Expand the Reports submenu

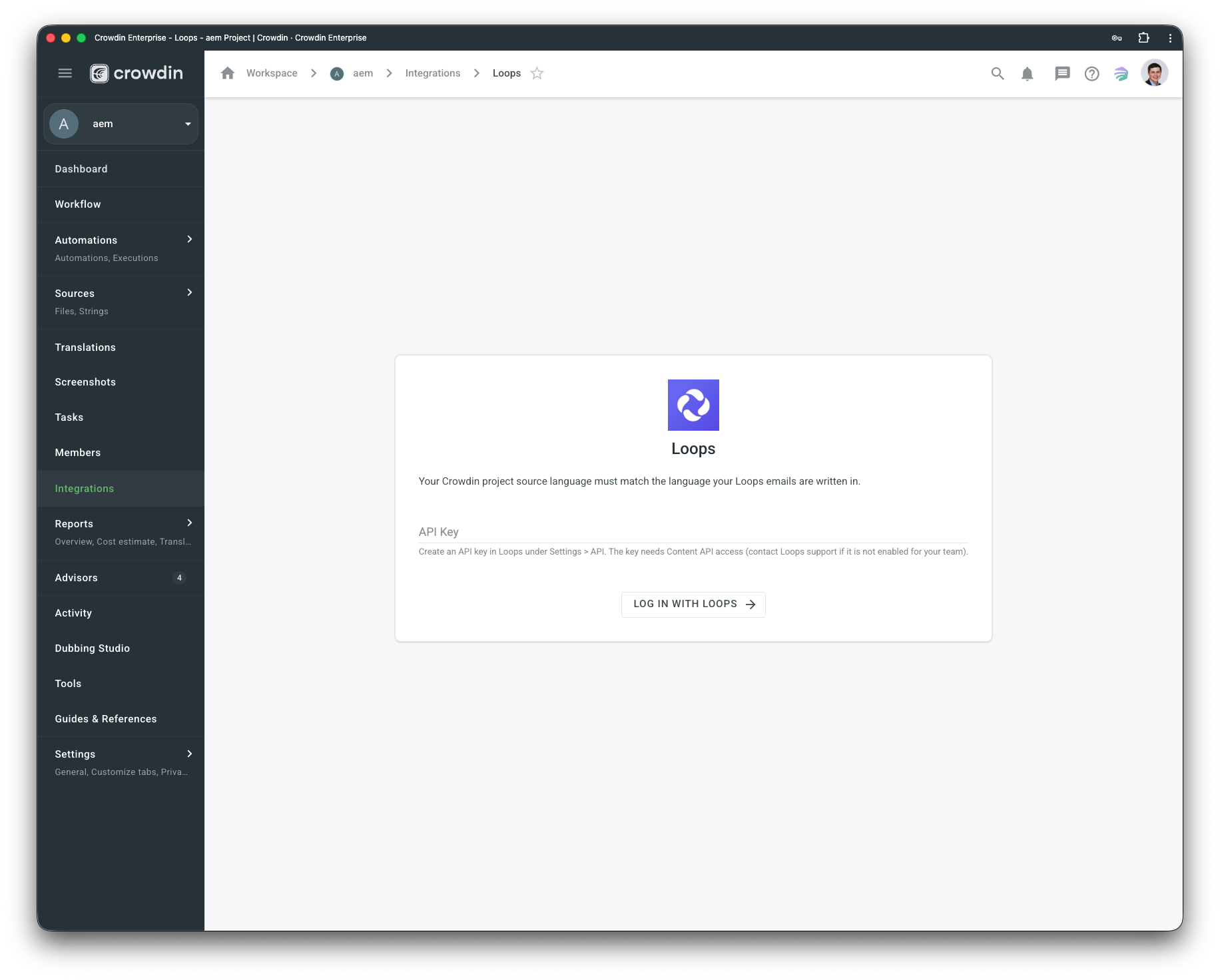[190, 523]
